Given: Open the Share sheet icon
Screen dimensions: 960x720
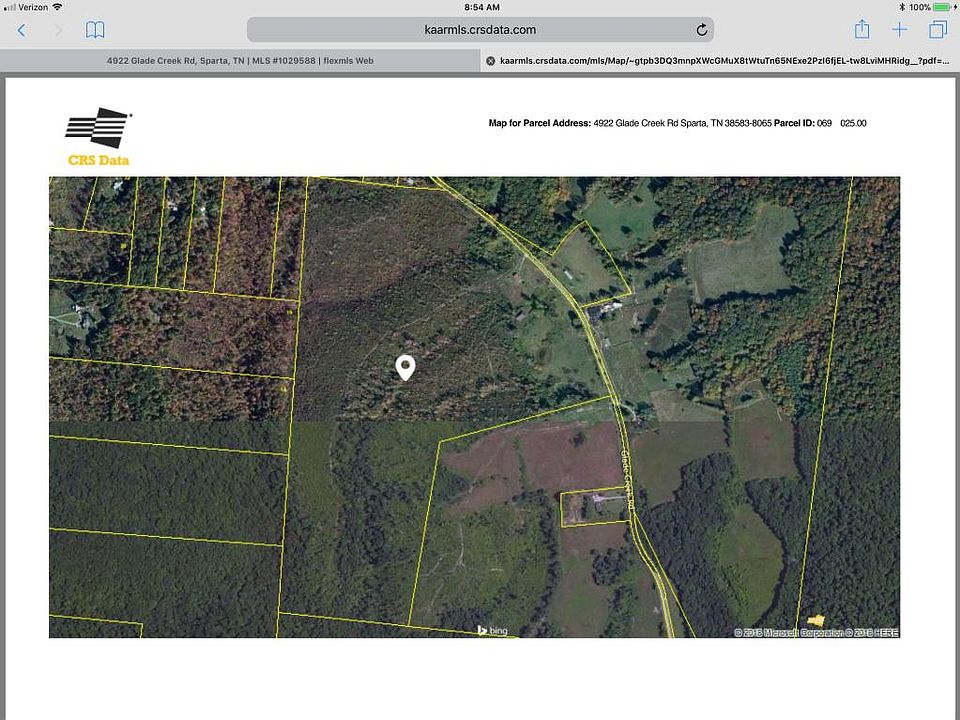Looking at the screenshot, I should [x=862, y=29].
